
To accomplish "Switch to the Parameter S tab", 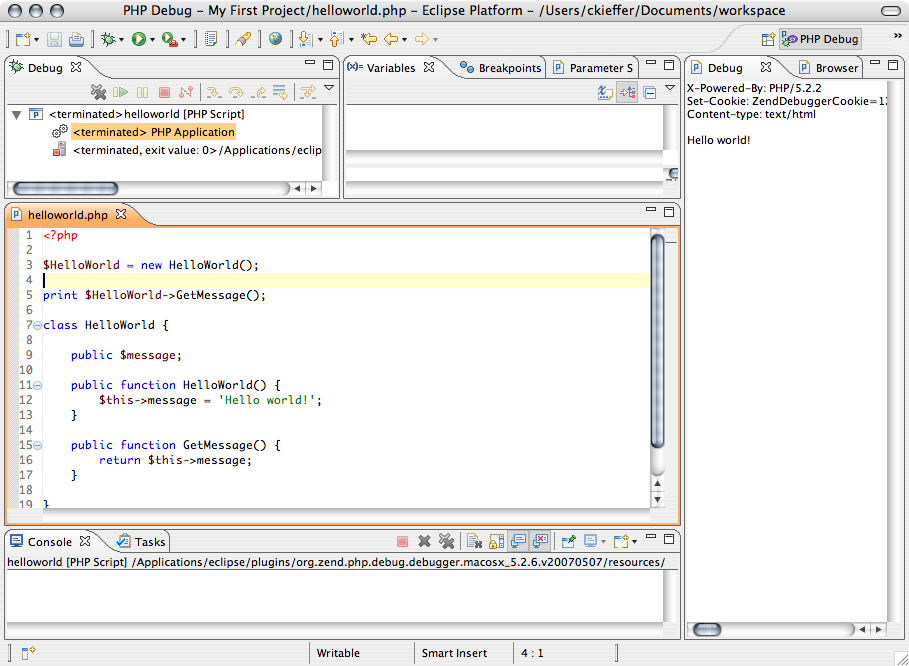I will 592,68.
